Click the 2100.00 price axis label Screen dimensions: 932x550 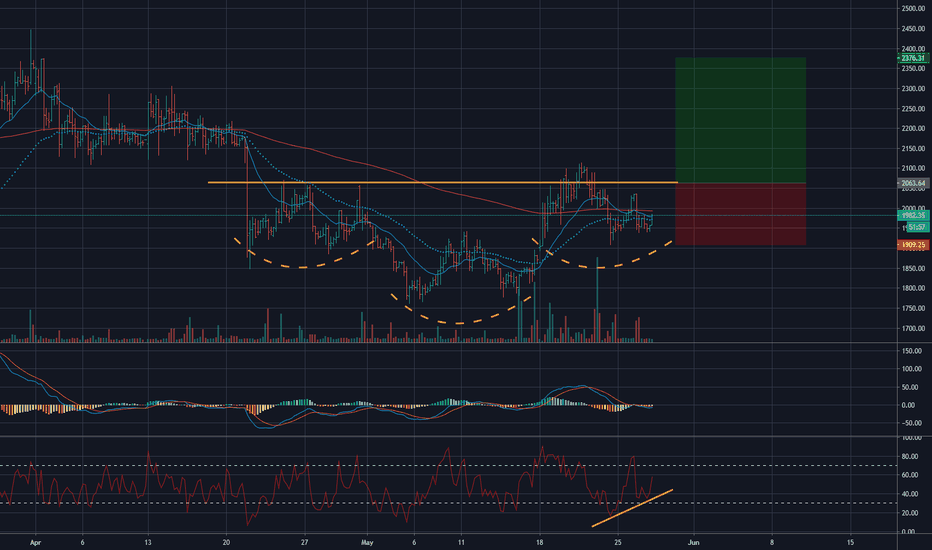pyautogui.click(x=913, y=169)
